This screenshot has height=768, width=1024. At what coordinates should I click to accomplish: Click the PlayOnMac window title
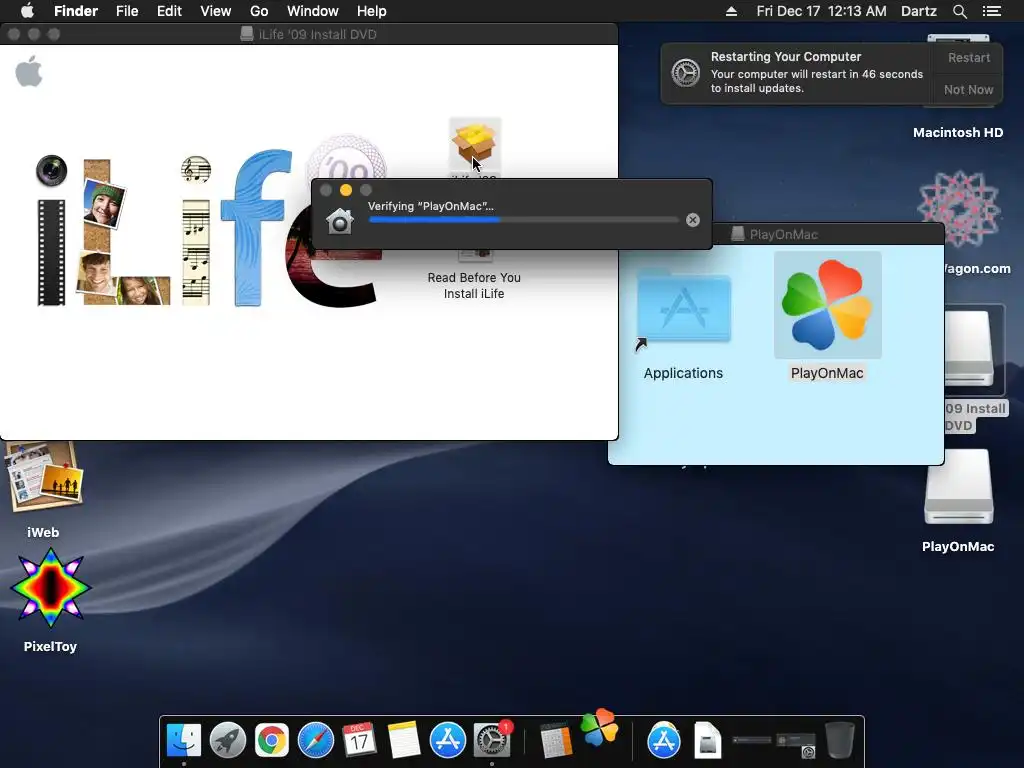[x=784, y=234]
